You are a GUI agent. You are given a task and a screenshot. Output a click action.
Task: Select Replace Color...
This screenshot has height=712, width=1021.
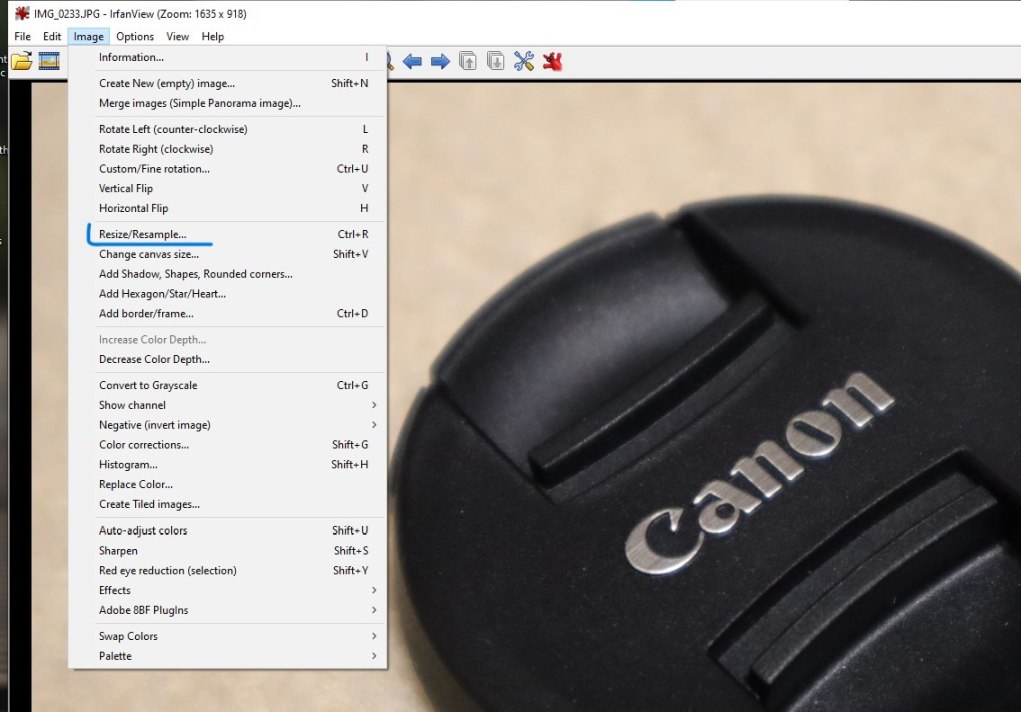tap(227, 485)
